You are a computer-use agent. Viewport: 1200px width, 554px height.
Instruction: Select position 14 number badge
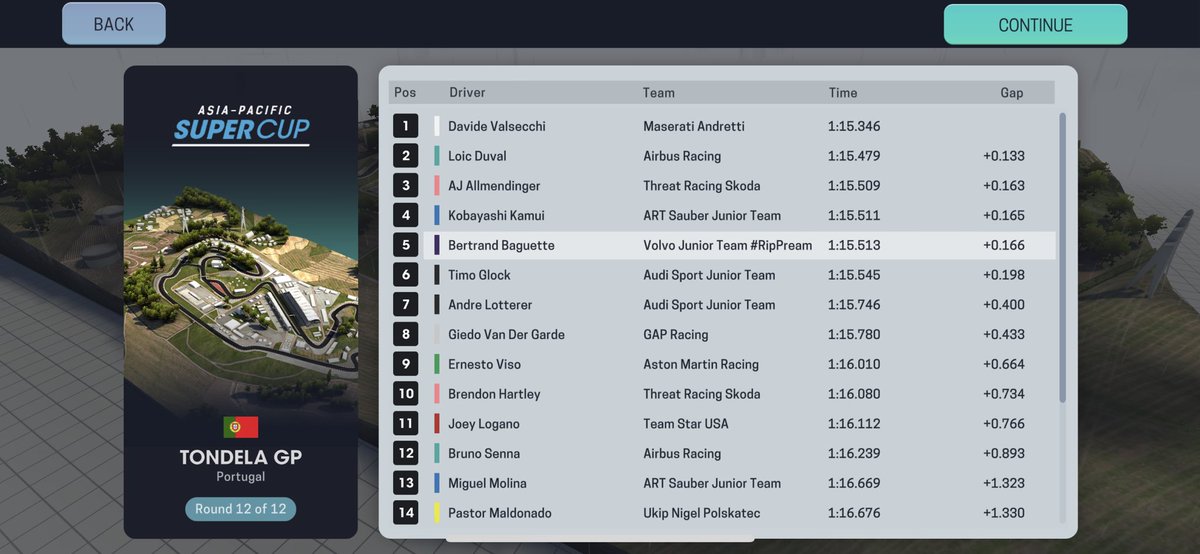point(406,513)
